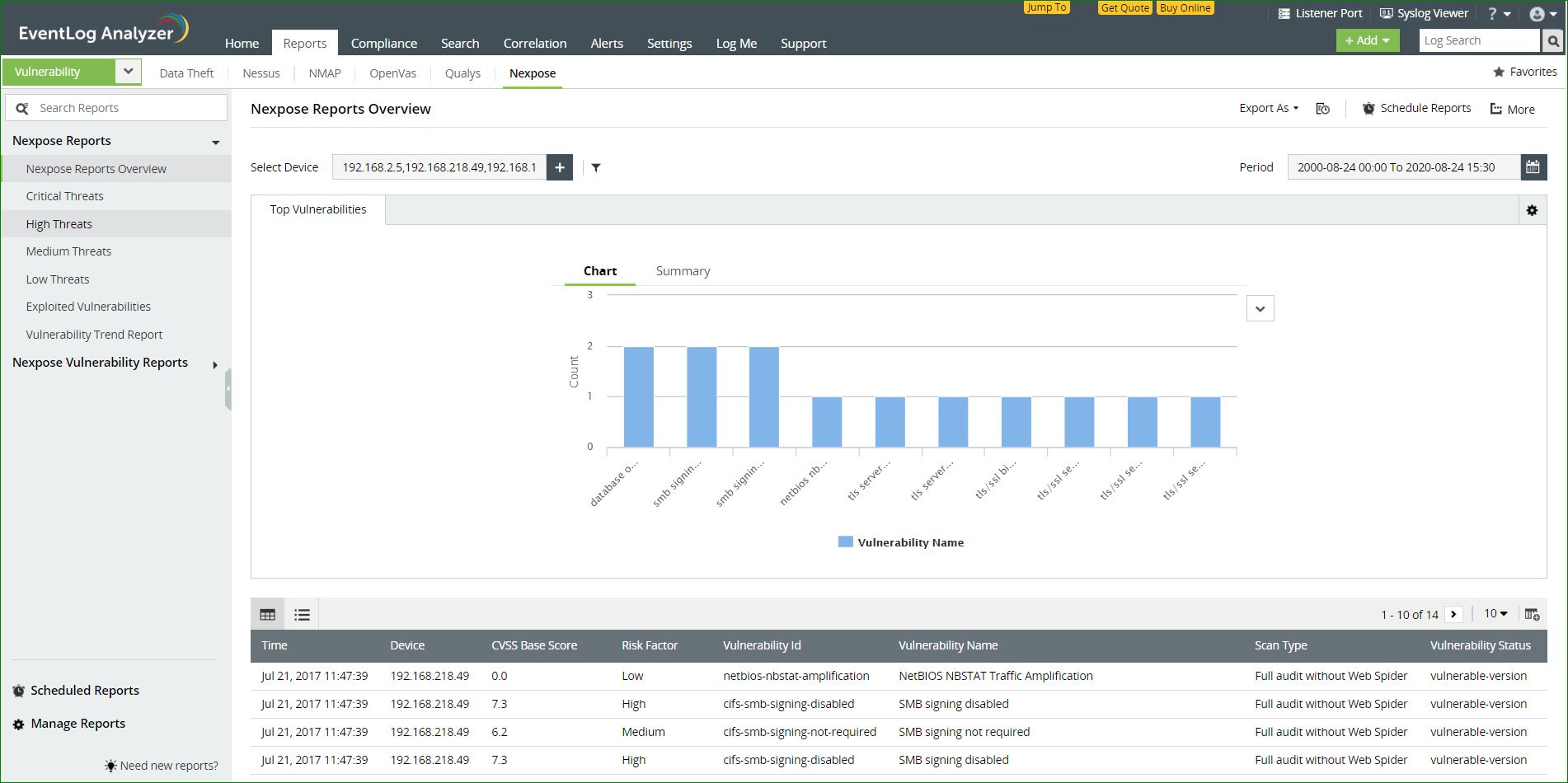This screenshot has width=1568, height=783.
Task: Expand the Vulnerability category dropdown
Action: tap(128, 72)
